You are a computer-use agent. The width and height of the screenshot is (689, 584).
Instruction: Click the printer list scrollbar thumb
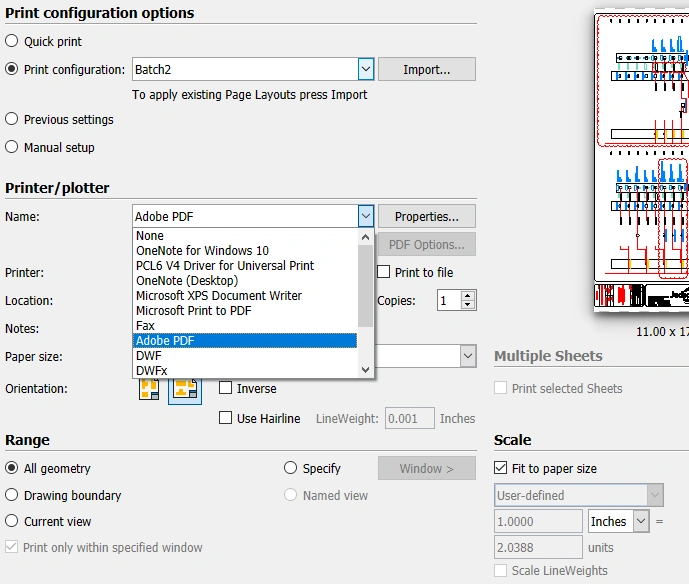[365, 286]
